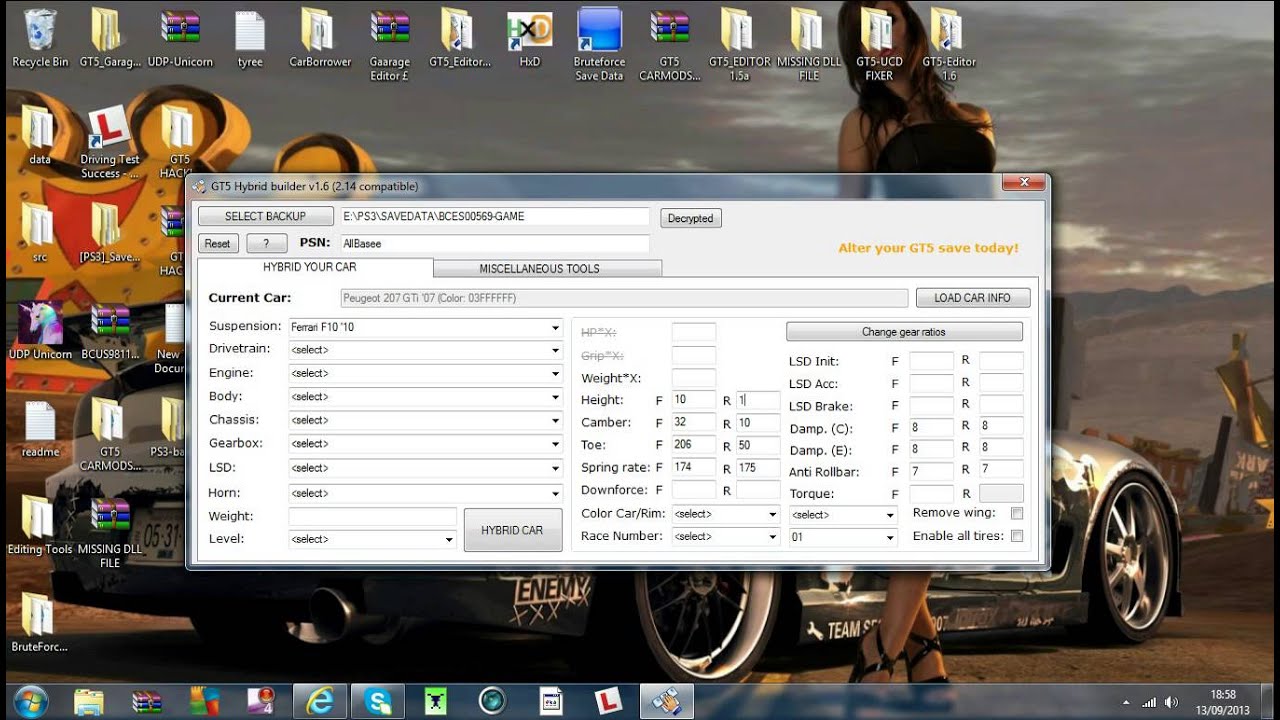Image resolution: width=1280 pixels, height=720 pixels.
Task: Enable the Enable all tires checkbox
Action: [x=1017, y=536]
